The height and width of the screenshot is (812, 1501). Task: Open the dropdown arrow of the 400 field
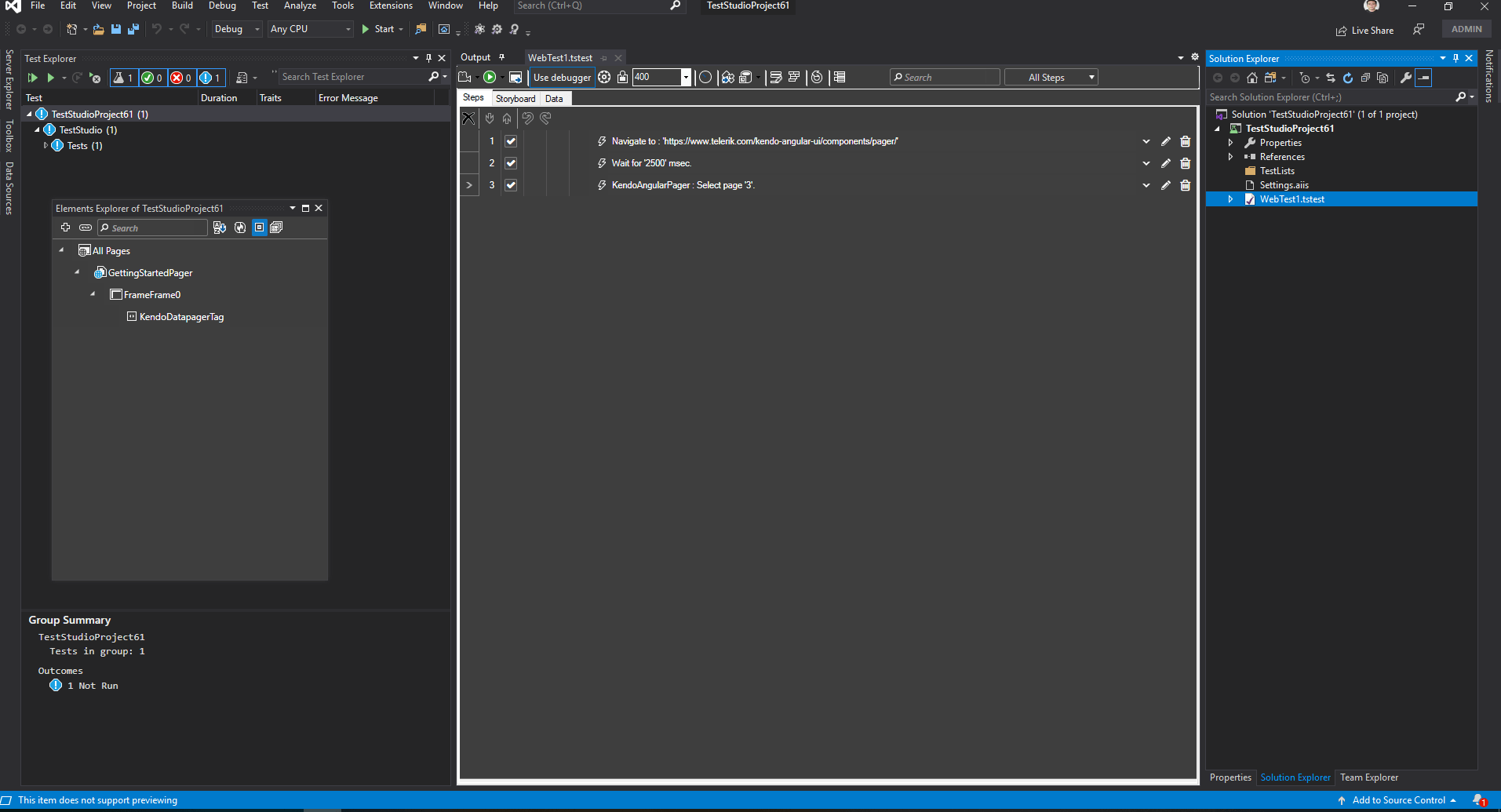point(686,77)
